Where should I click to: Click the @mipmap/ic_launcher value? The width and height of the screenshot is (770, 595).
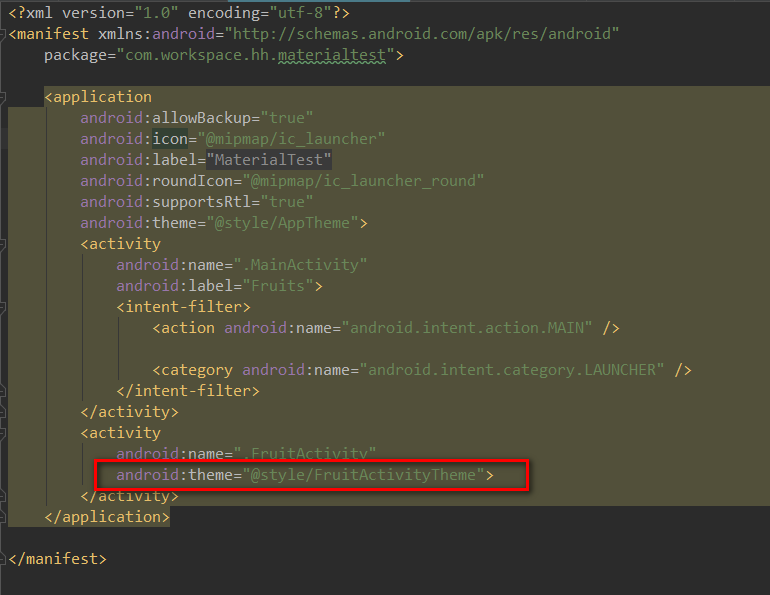291,139
